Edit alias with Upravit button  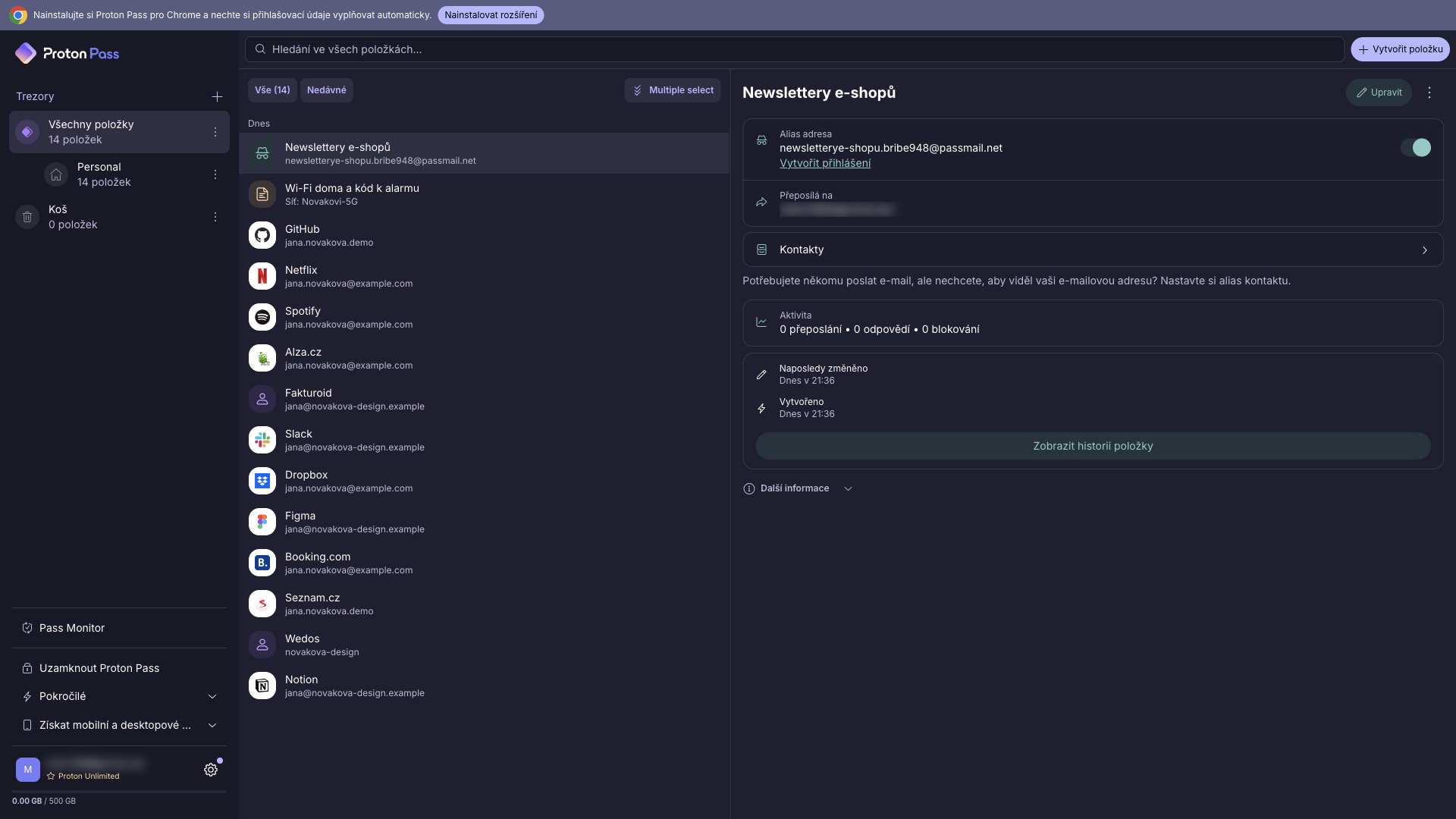coord(1379,93)
